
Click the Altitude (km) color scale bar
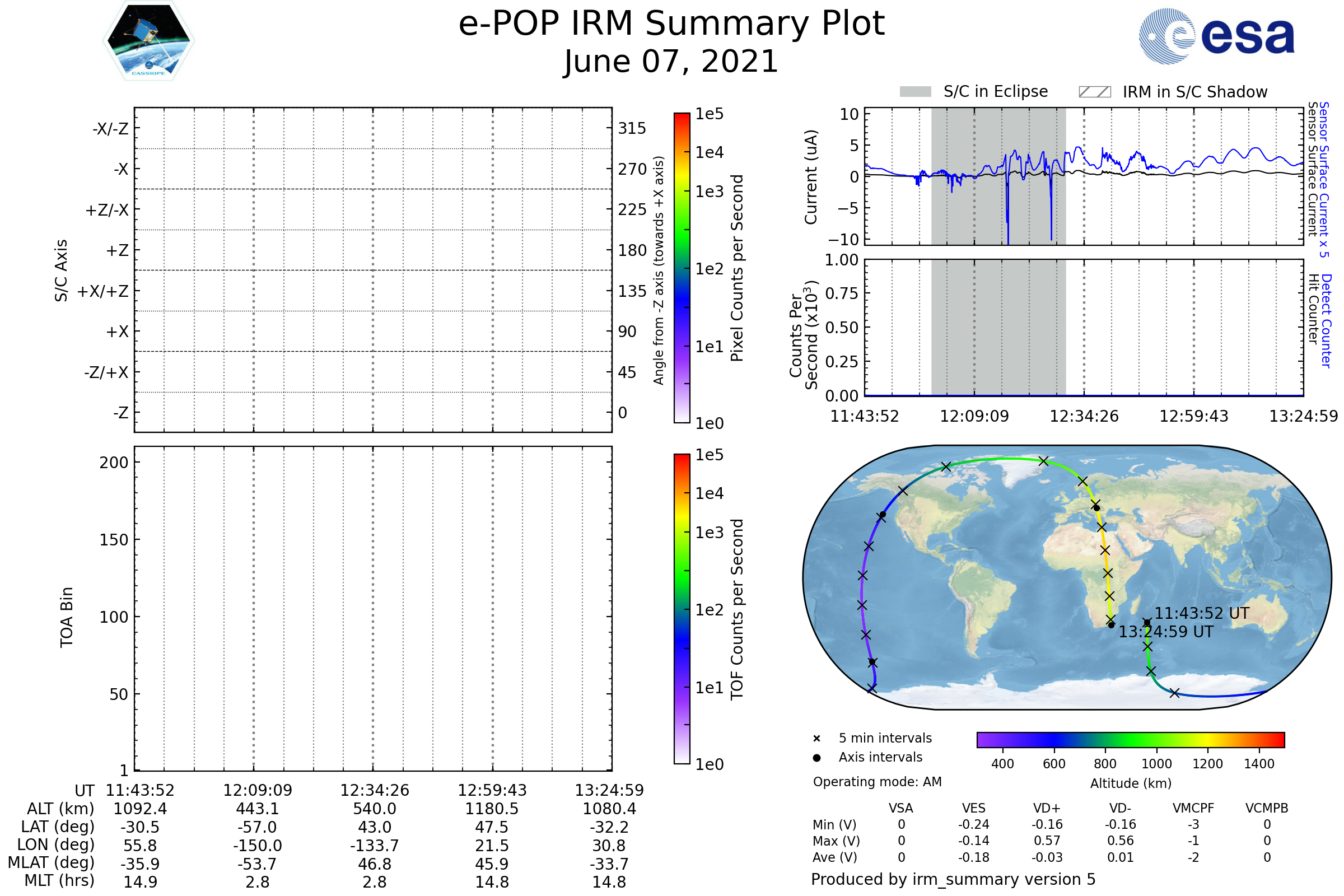(x=1130, y=739)
